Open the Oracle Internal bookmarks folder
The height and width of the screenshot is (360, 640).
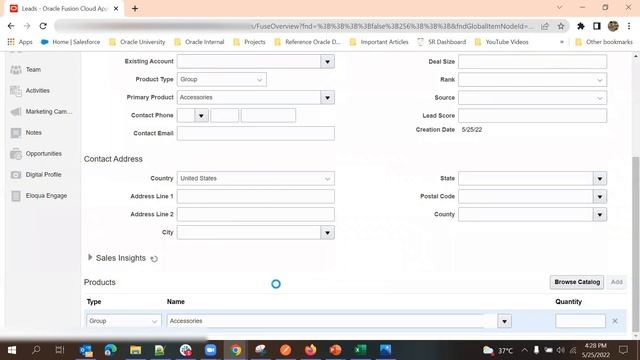pyautogui.click(x=199, y=42)
